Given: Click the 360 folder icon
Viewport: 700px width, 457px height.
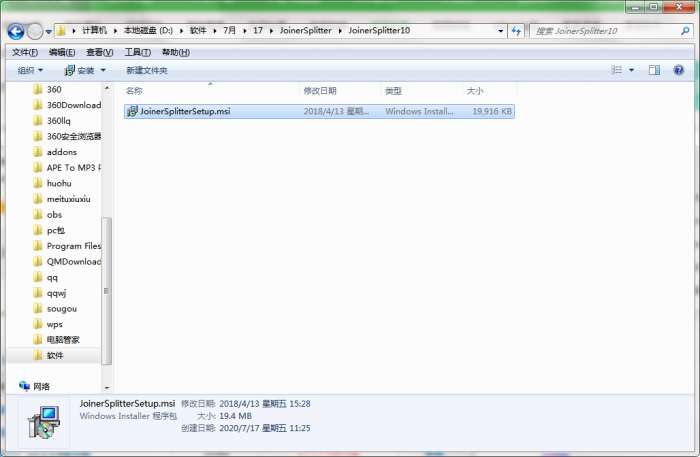Looking at the screenshot, I should click(x=38, y=89).
